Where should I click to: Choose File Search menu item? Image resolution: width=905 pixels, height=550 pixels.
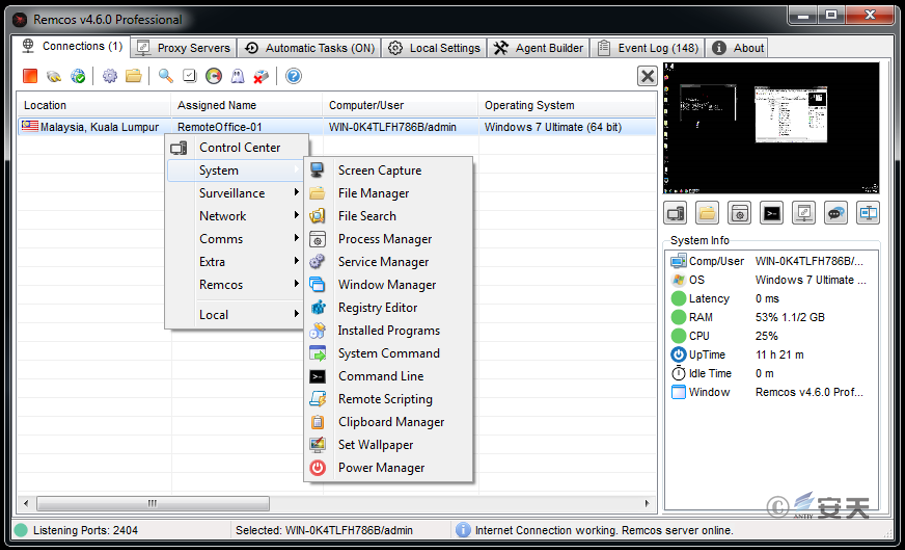(388, 216)
